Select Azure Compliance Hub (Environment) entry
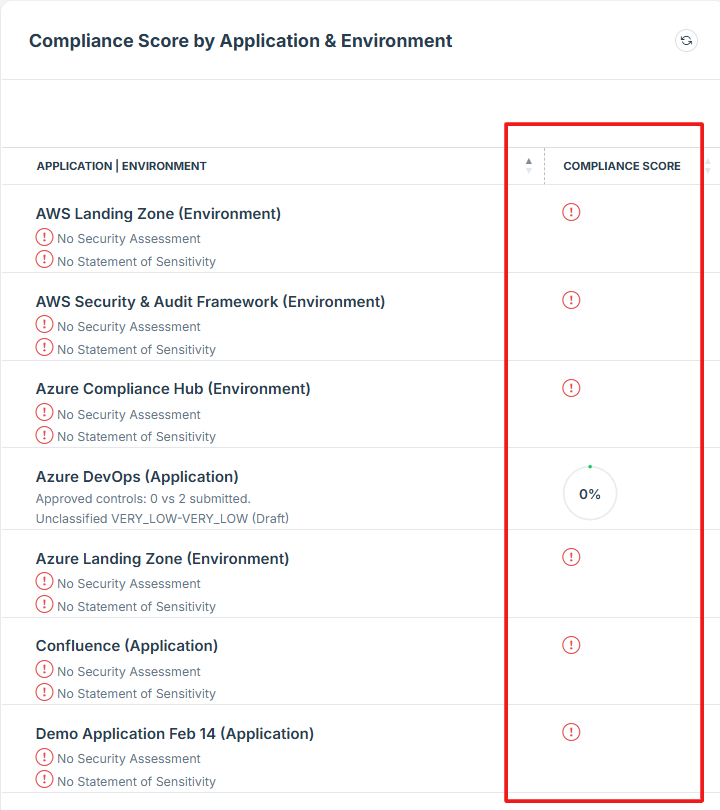720x810 pixels. (x=173, y=389)
